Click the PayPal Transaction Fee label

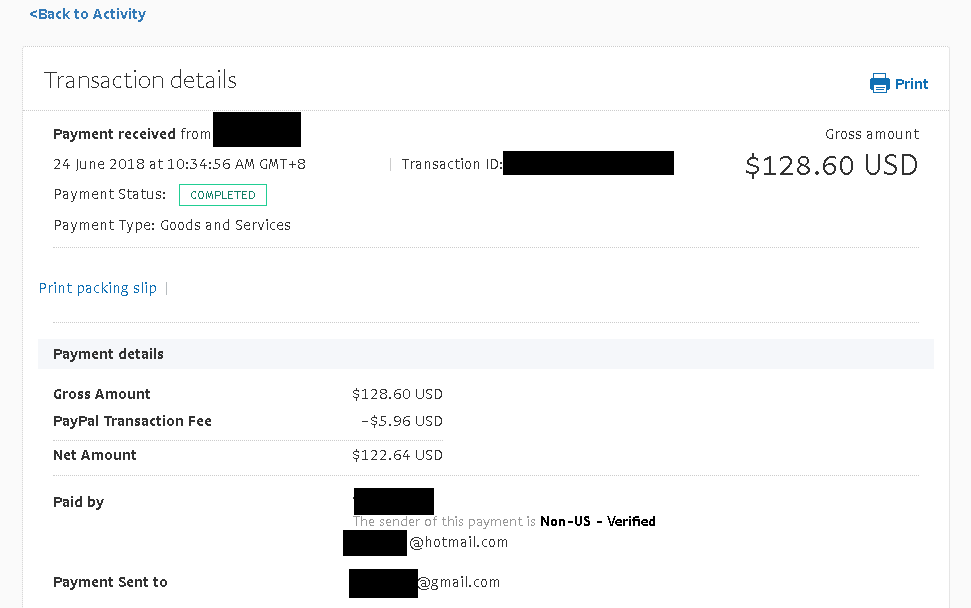[133, 421]
